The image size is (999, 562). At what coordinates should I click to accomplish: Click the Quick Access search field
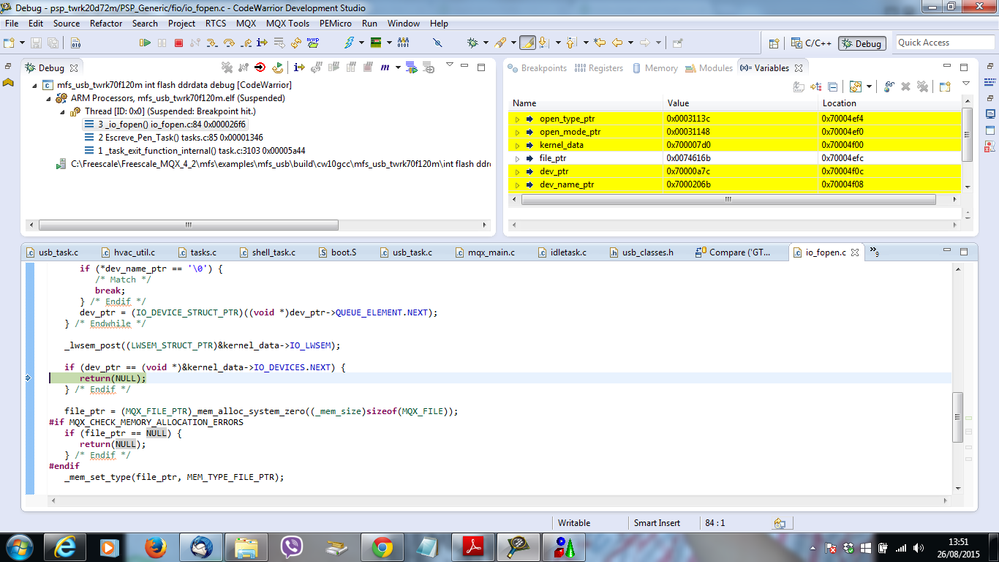pyautogui.click(x=944, y=43)
